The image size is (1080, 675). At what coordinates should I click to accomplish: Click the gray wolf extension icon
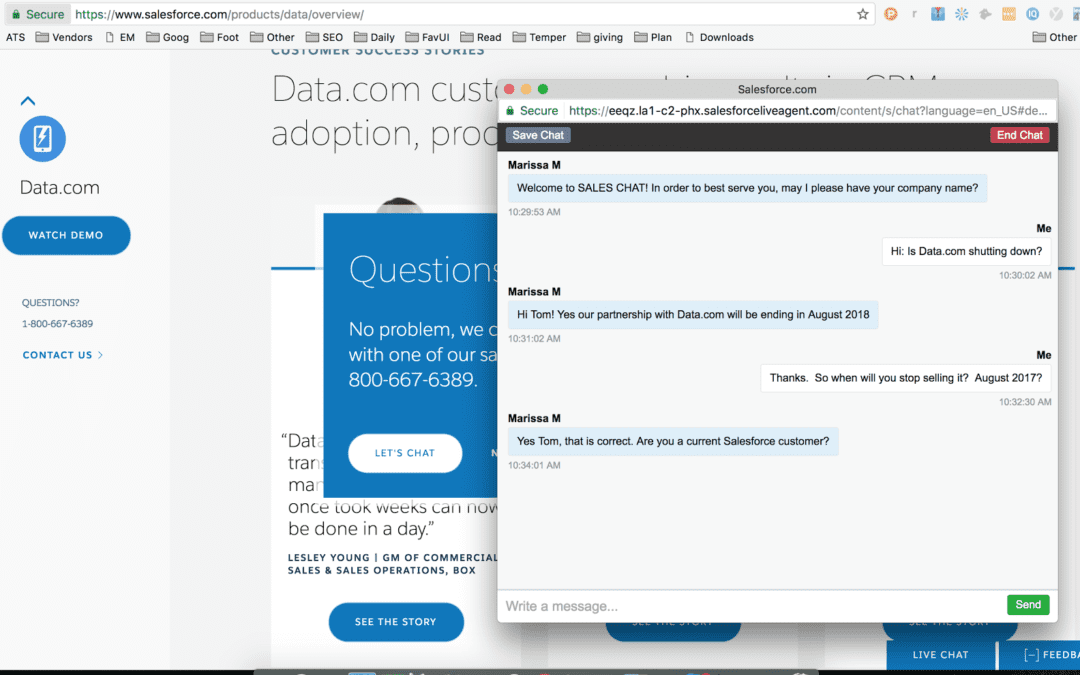(x=985, y=14)
